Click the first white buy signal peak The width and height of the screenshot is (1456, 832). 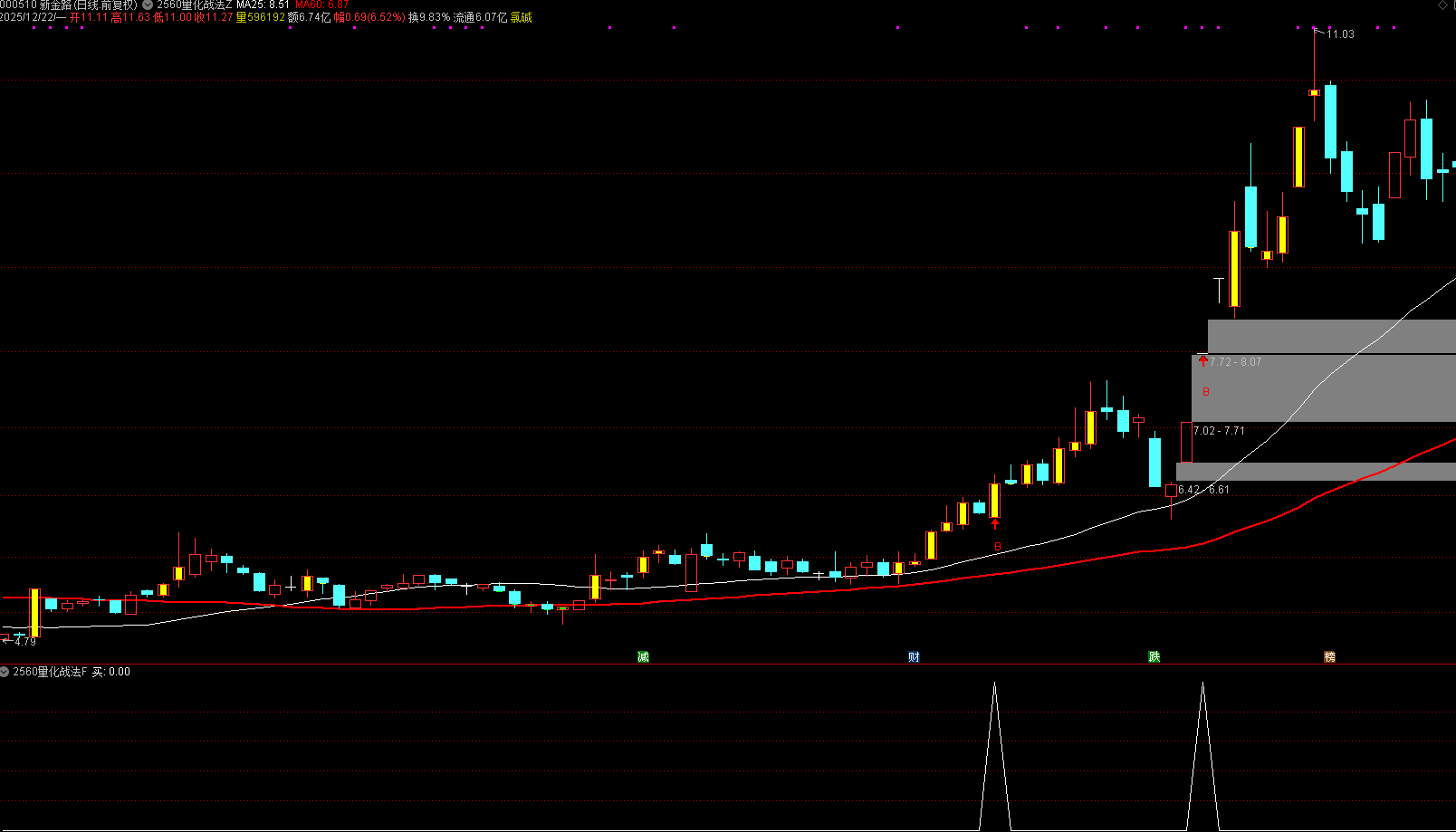995,684
